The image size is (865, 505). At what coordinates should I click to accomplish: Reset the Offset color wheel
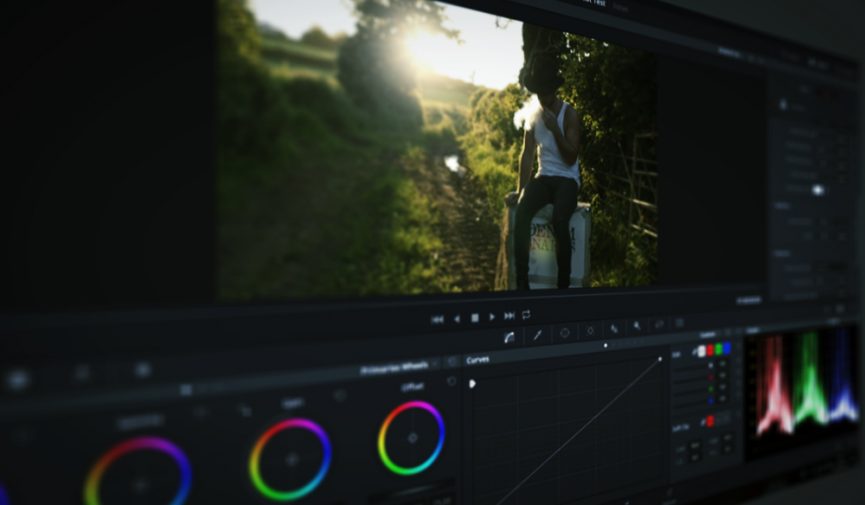451,381
